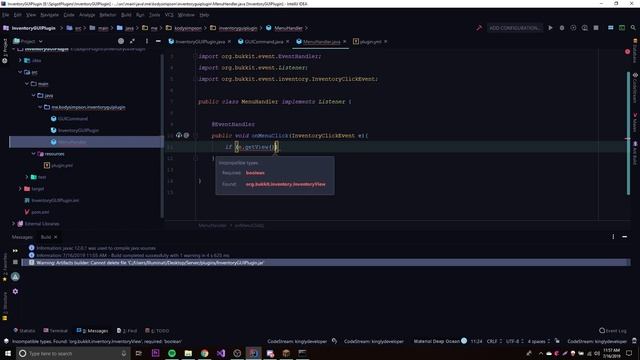Click the override gutter icon on line 10
The width and height of the screenshot is (640, 360).
(179, 135)
